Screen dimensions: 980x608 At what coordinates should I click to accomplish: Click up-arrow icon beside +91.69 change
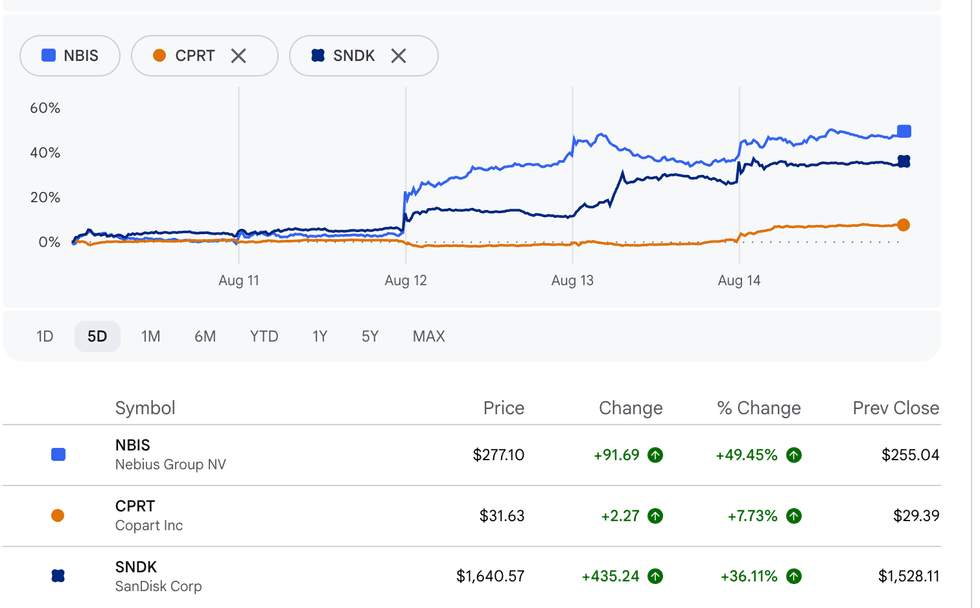(x=655, y=455)
